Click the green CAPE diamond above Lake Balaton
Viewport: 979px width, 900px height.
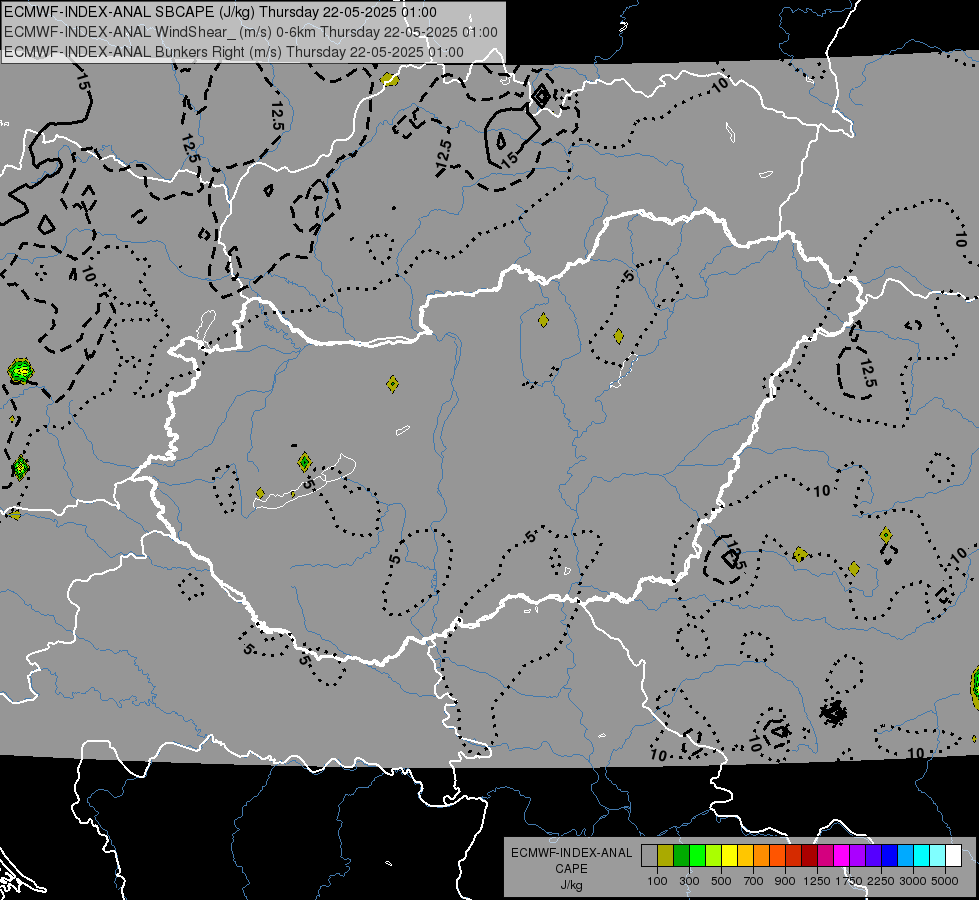(x=304, y=462)
